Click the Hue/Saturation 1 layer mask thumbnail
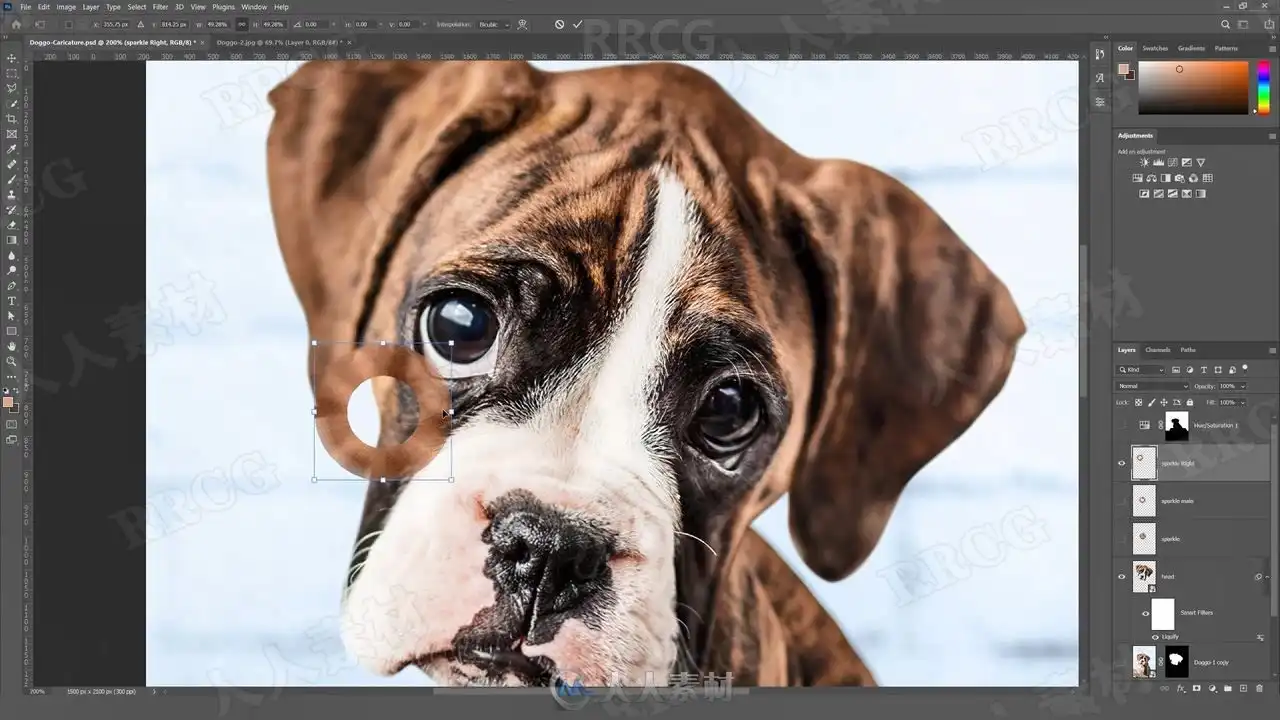The image size is (1280, 720). pos(1177,425)
